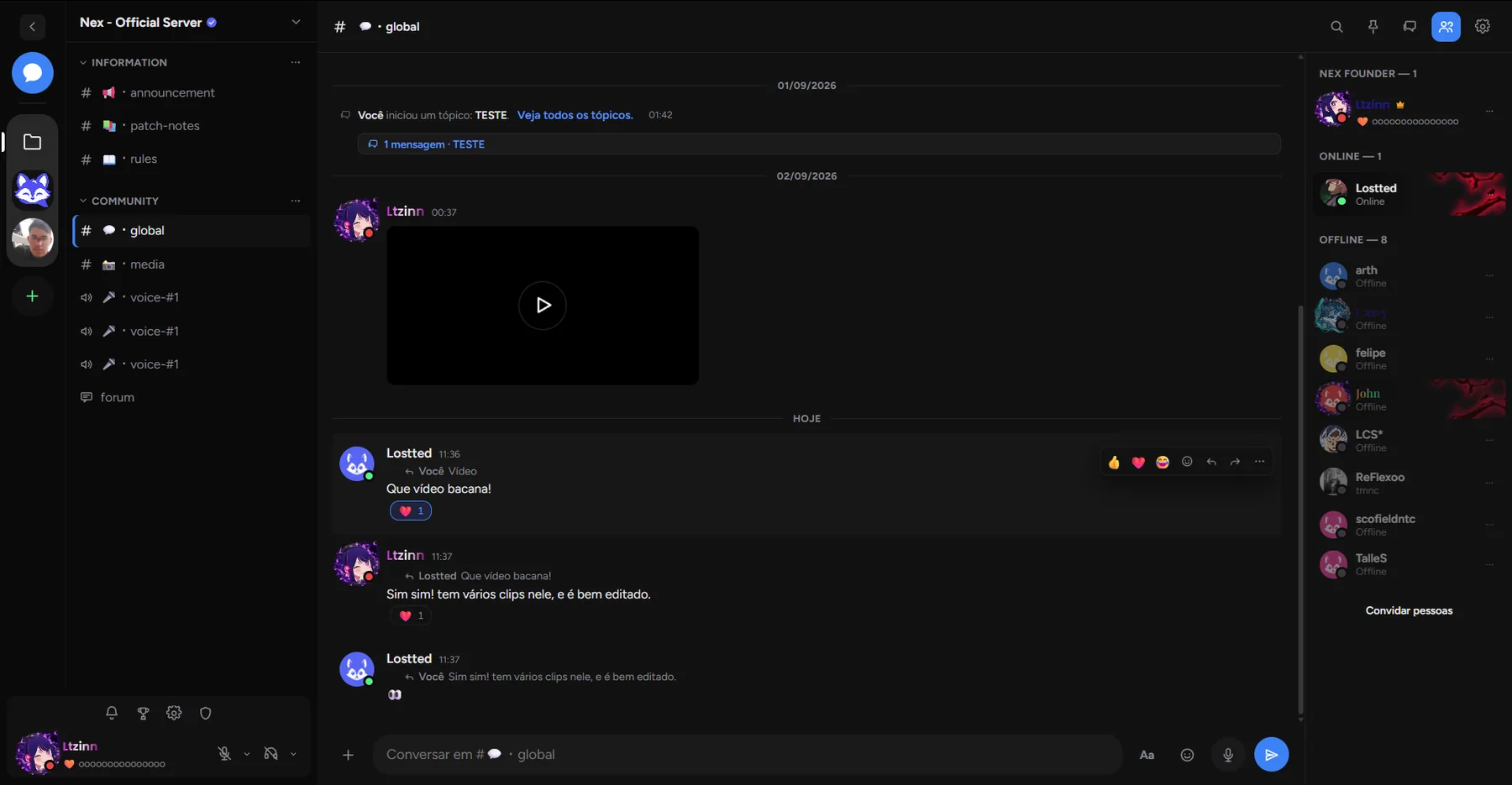Open more options in message hover toolbar
Viewport: 1512px width, 785px height.
click(1259, 462)
